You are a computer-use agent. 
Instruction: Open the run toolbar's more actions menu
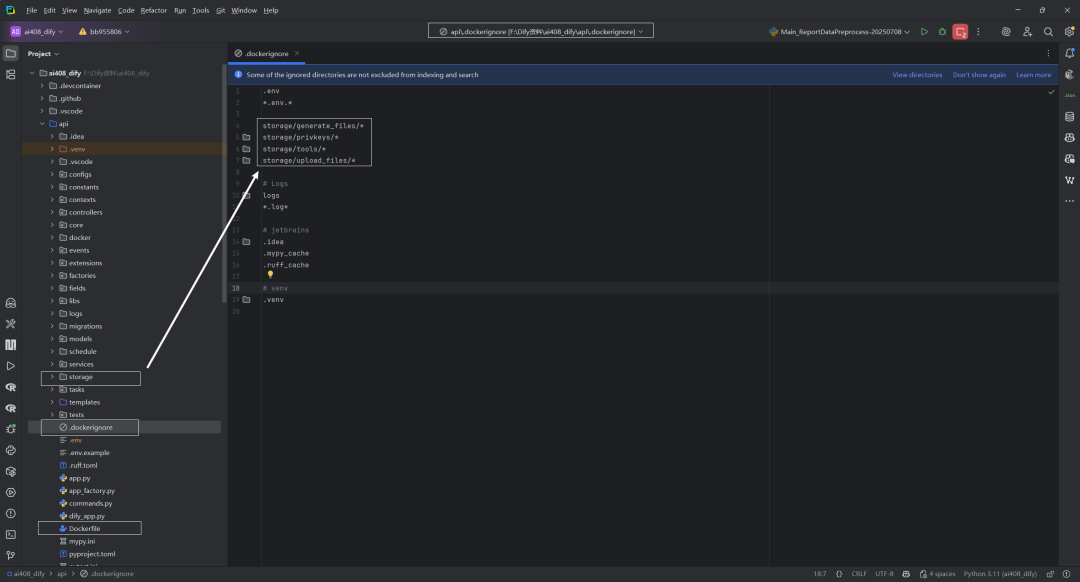978,32
